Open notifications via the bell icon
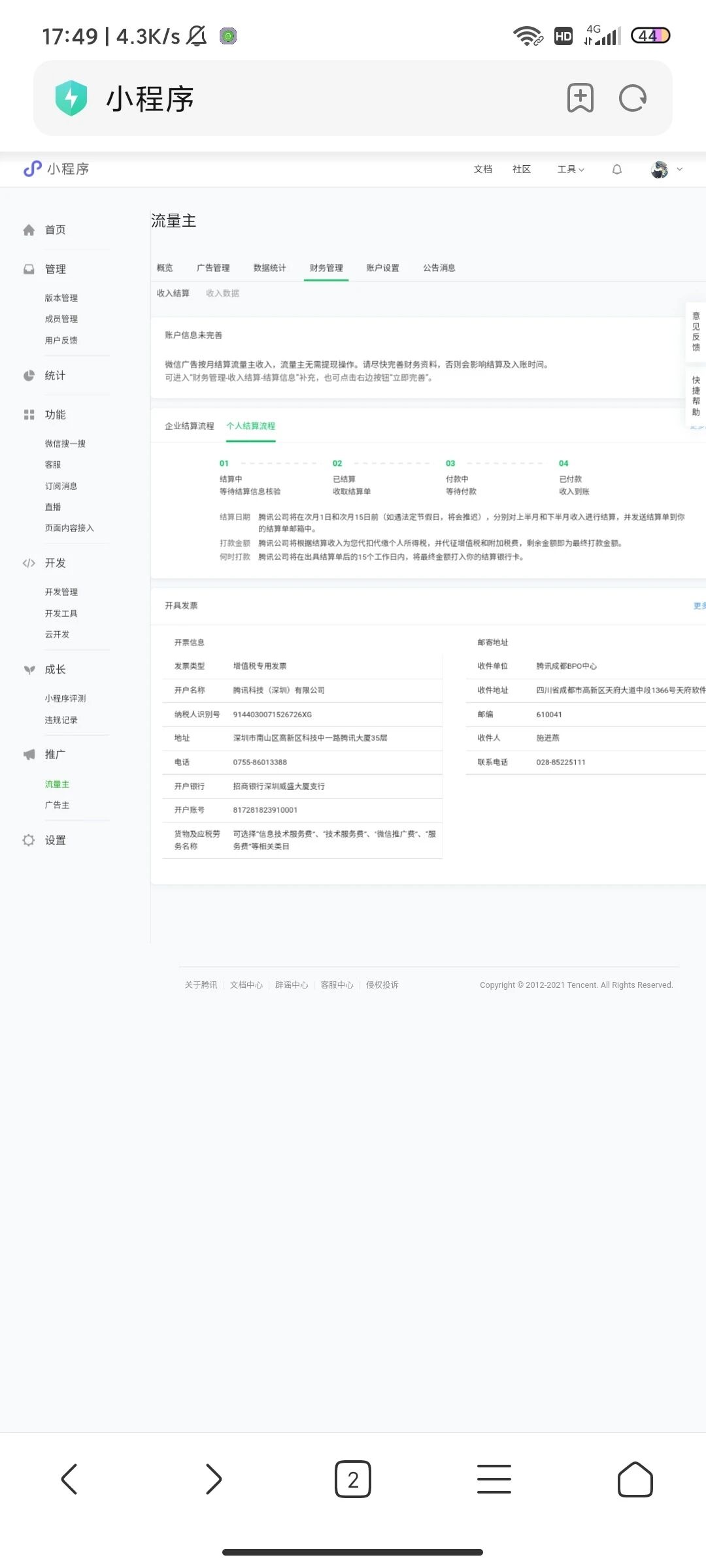 (616, 169)
